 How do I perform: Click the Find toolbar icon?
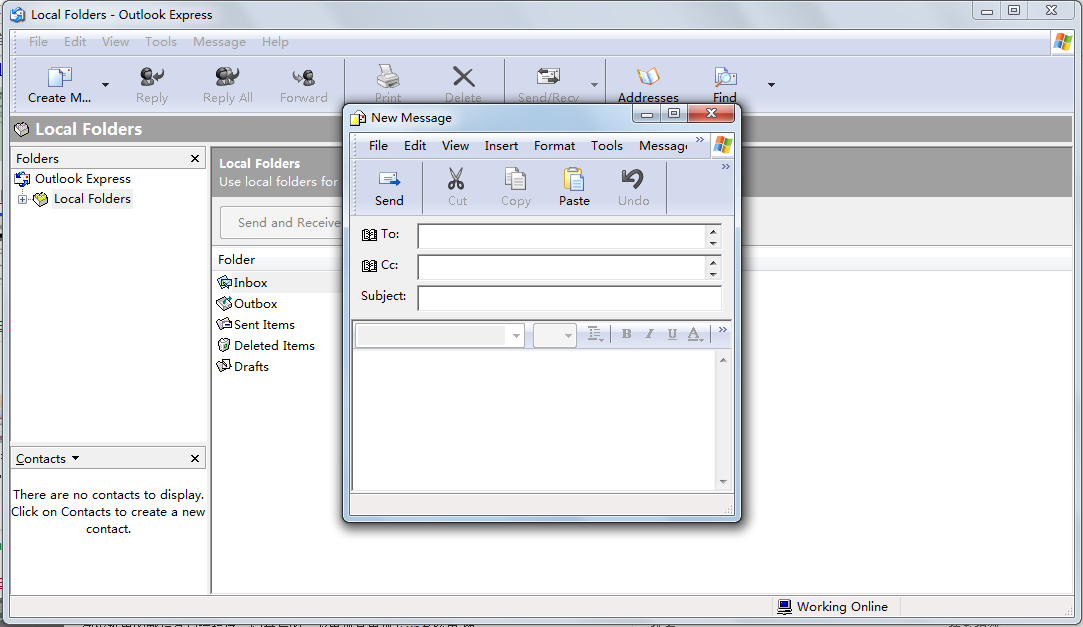coord(725,76)
